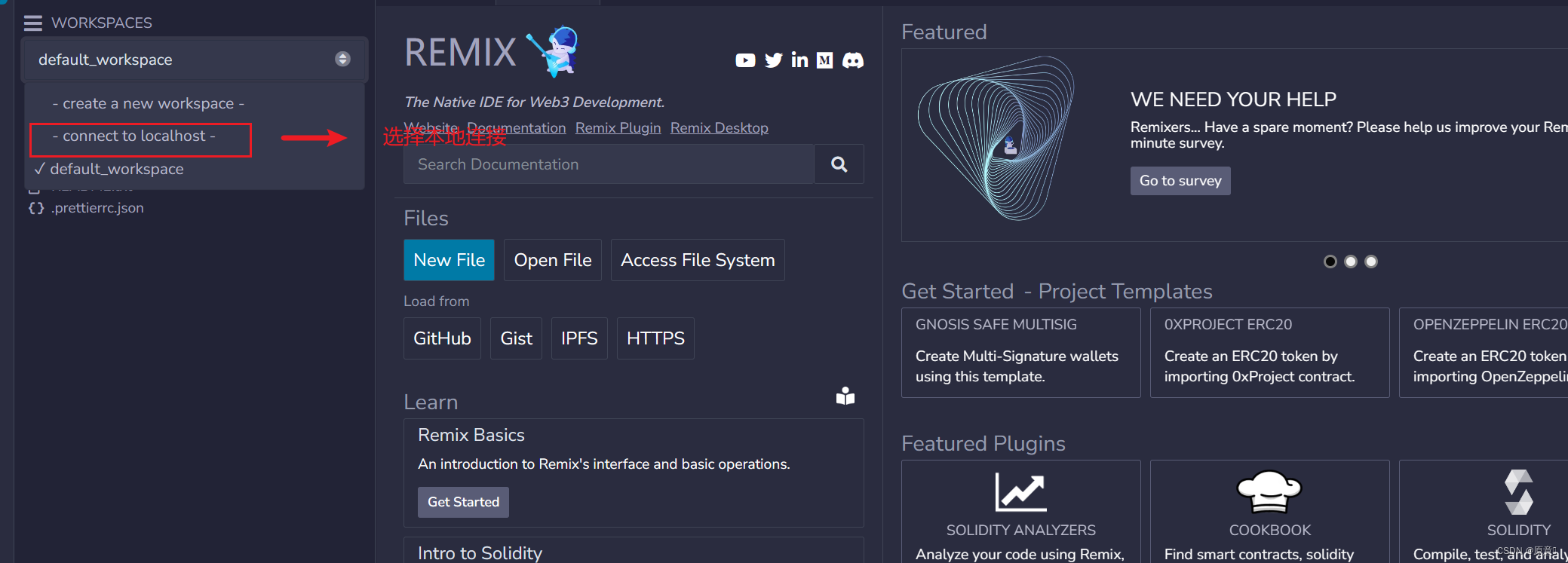The height and width of the screenshot is (563, 1568).
Task: Click the New File button
Action: click(449, 260)
